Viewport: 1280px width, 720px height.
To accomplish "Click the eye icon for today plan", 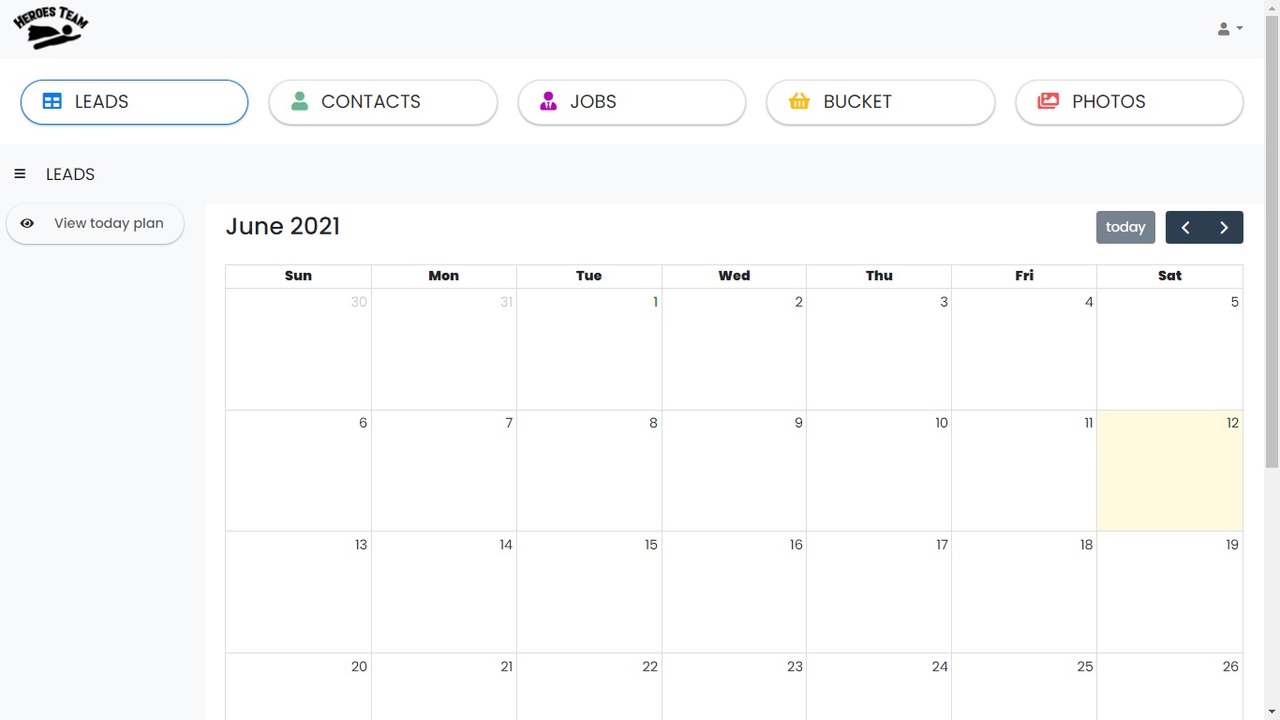I will click(x=27, y=223).
